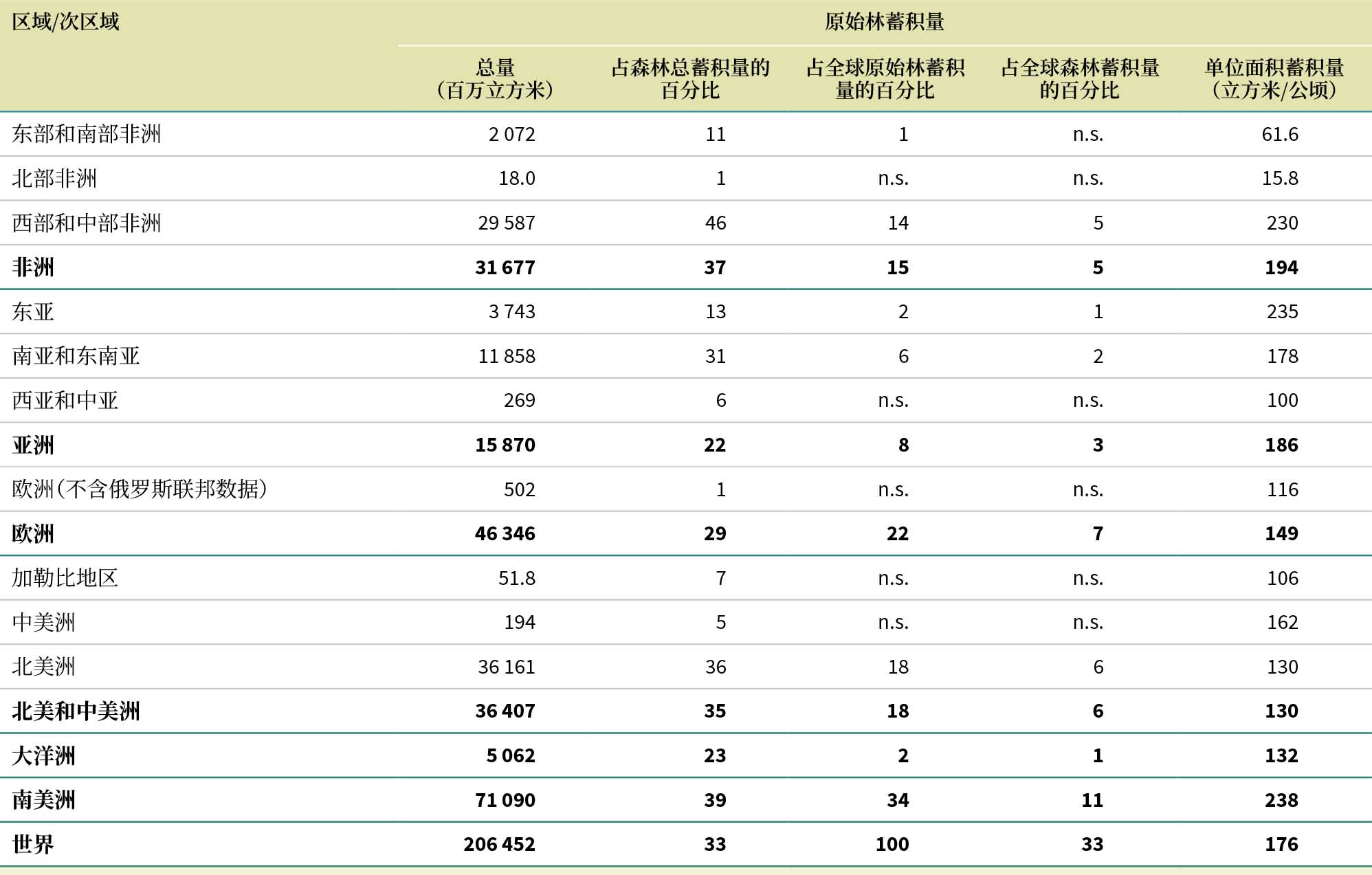
Task: Select the 北部非洲 row label
Action: point(54,179)
